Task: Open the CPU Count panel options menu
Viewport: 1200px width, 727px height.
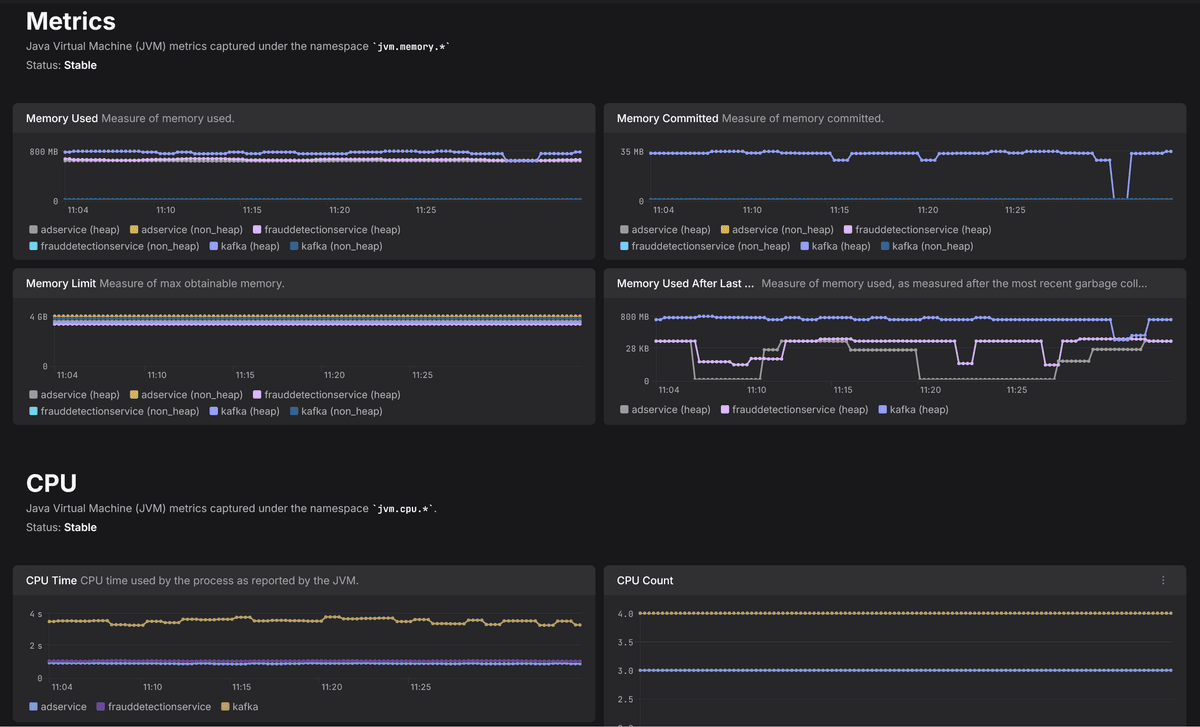Action: tap(1163, 580)
